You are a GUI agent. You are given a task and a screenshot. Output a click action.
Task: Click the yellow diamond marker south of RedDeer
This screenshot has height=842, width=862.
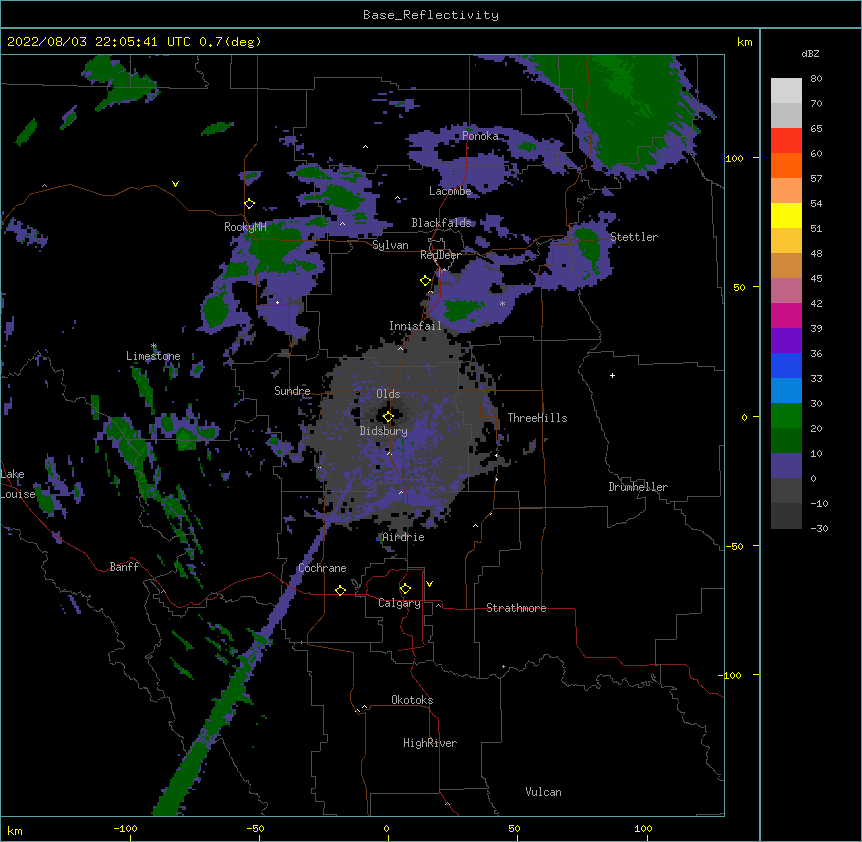click(426, 281)
